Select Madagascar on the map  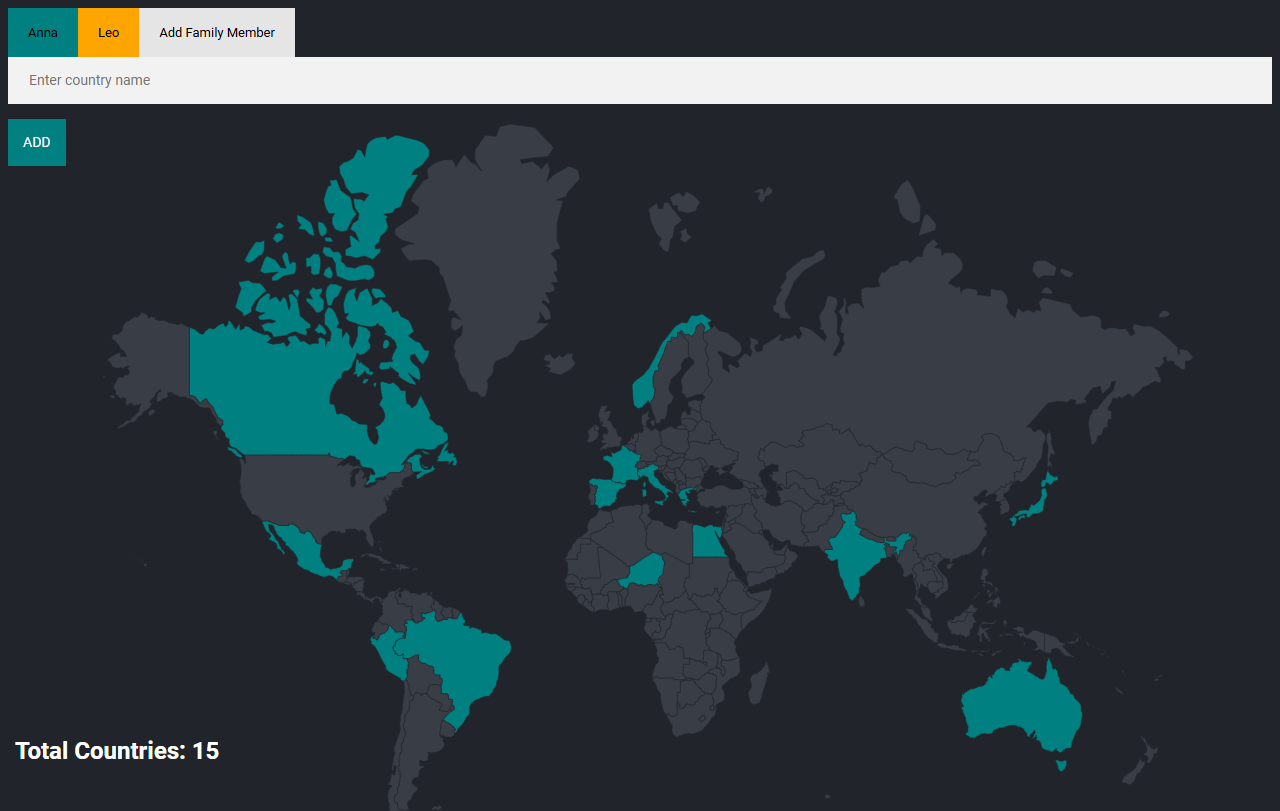(760, 685)
